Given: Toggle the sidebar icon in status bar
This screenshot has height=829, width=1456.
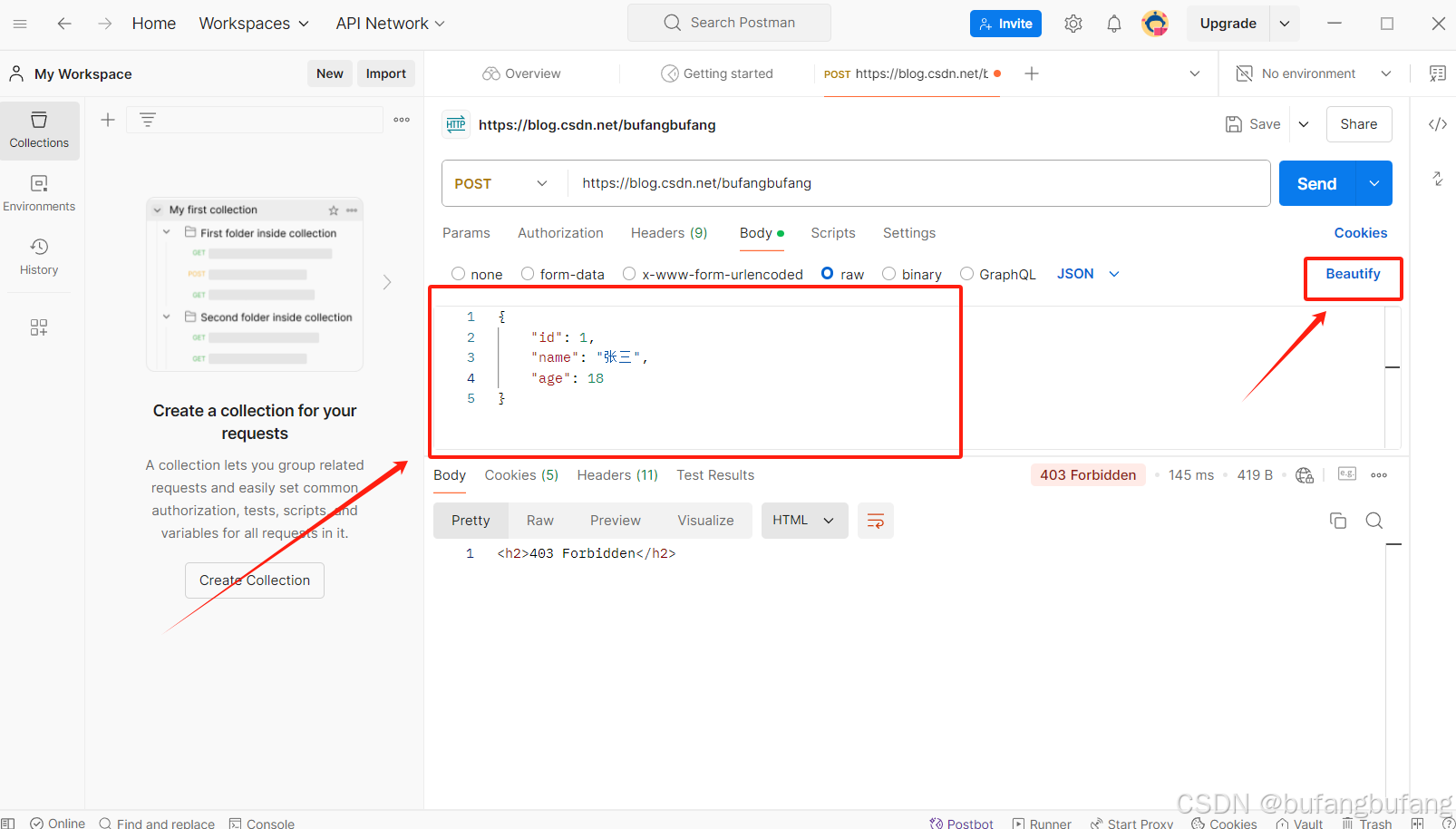Looking at the screenshot, I should point(7,824).
